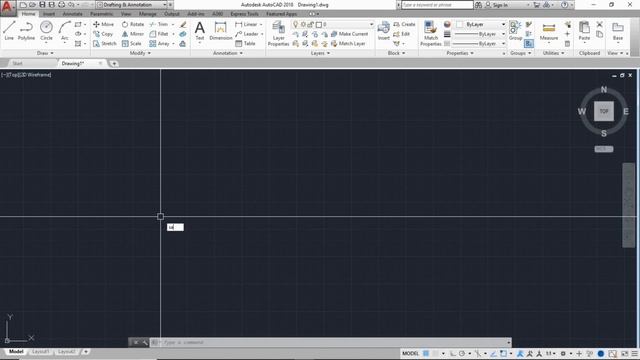Viewport: 640px width, 360px height.
Task: Switch to the Express Tools tab
Action: (244, 14)
